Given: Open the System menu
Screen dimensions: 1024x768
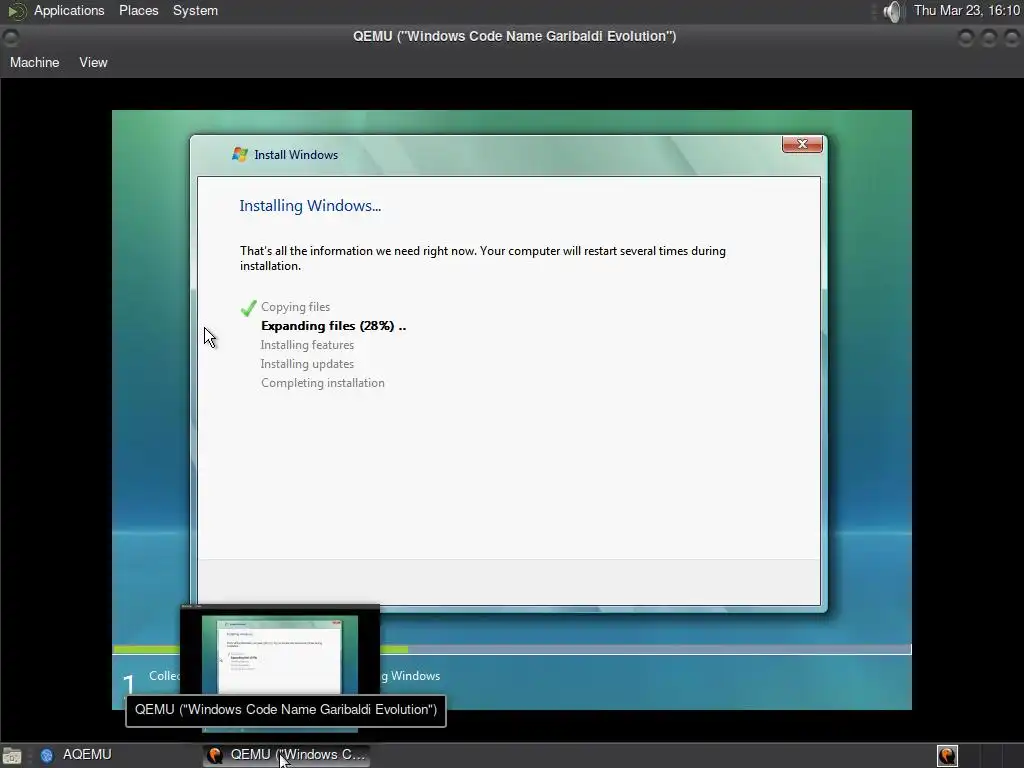Looking at the screenshot, I should coord(195,10).
